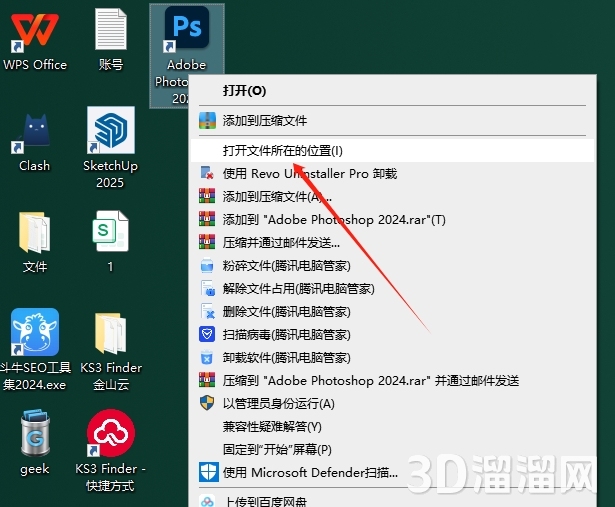Select the KS3 Finder - 快捷方式 shortcut
The width and height of the screenshot is (615, 507).
pyautogui.click(x=111, y=450)
